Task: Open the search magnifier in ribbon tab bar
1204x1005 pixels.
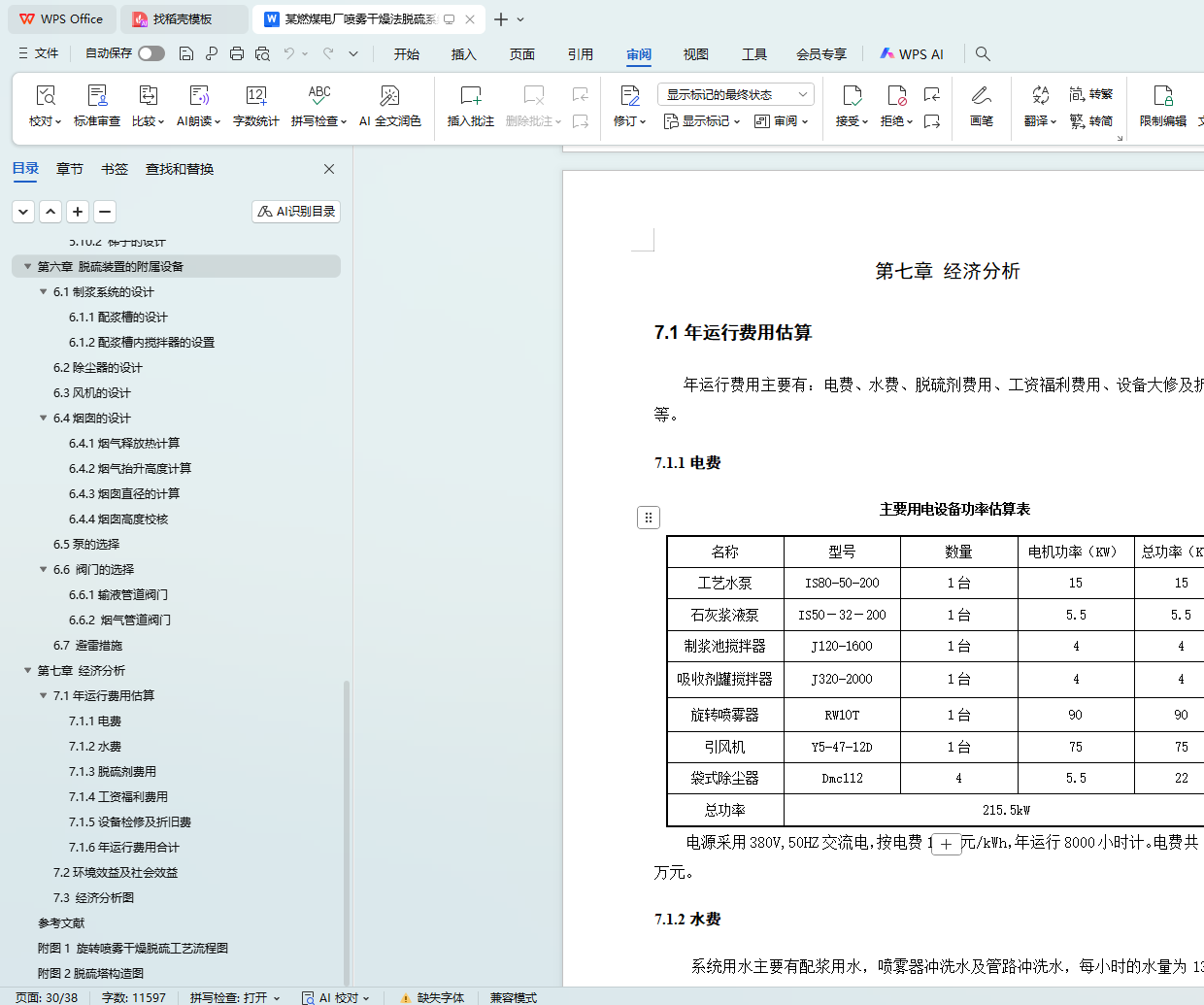Action: 983,53
